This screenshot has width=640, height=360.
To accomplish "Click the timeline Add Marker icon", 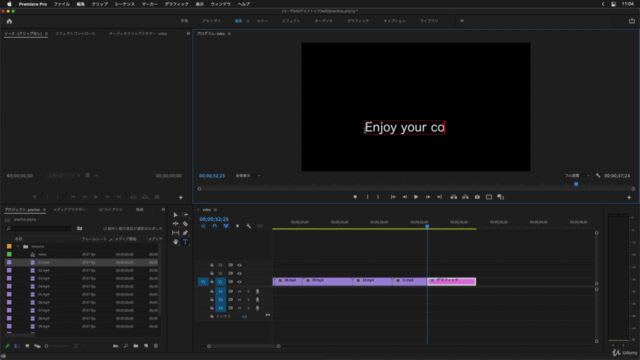I will [x=237, y=226].
